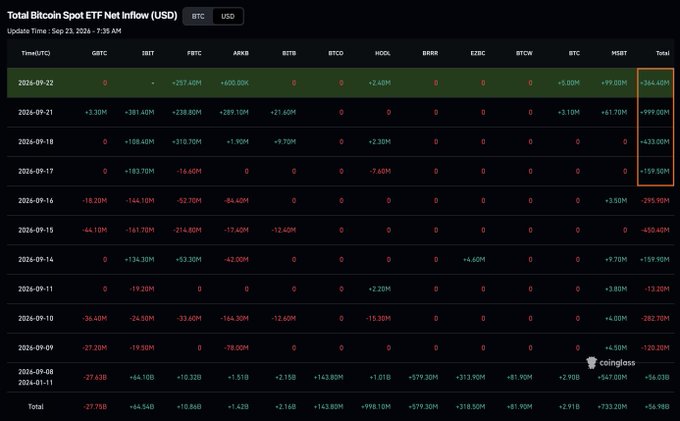680x421 pixels.
Task: Select the 2026-09-09 date cell
Action: pyautogui.click(x=36, y=348)
